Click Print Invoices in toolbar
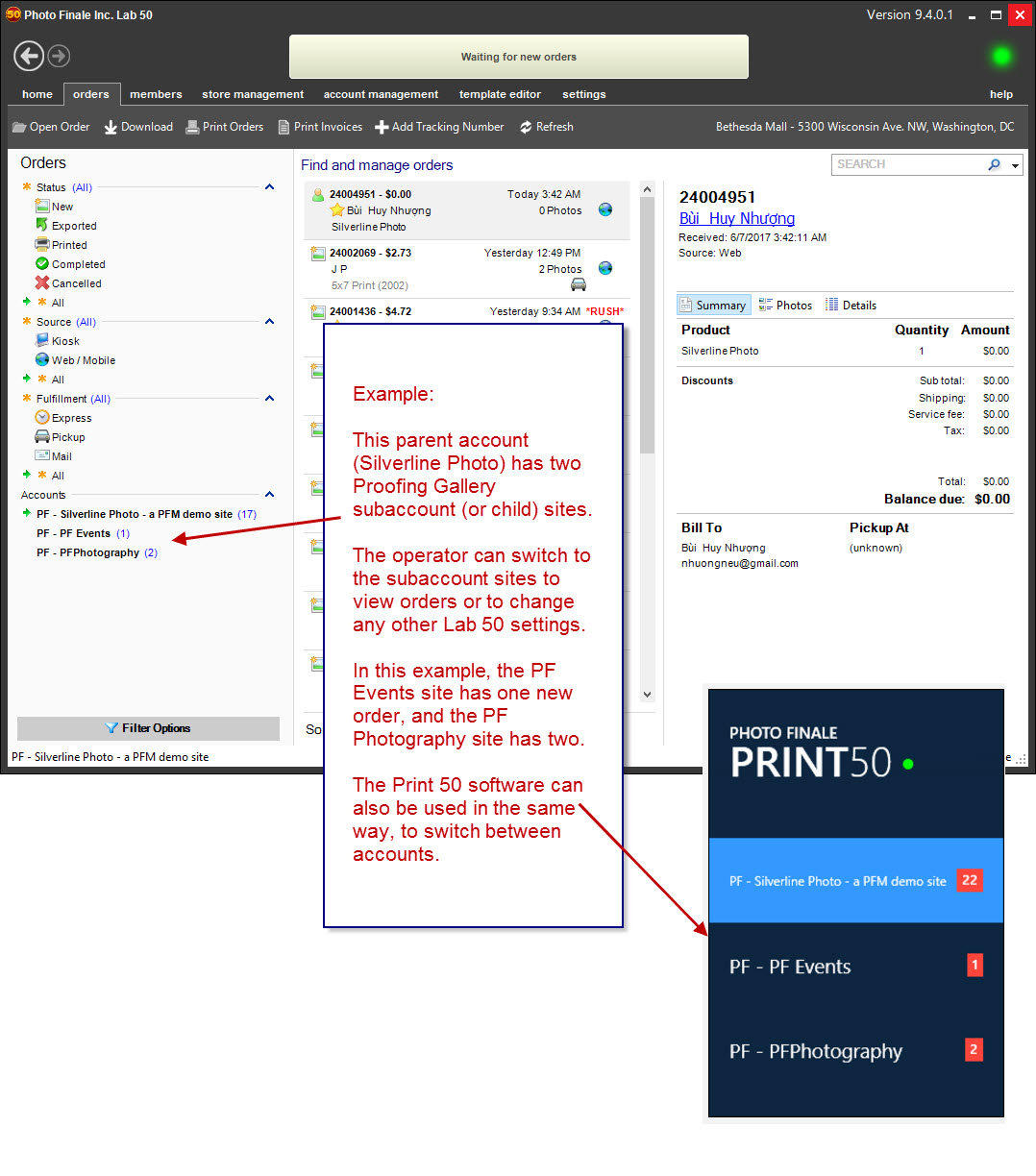1036x1176 pixels. [320, 127]
